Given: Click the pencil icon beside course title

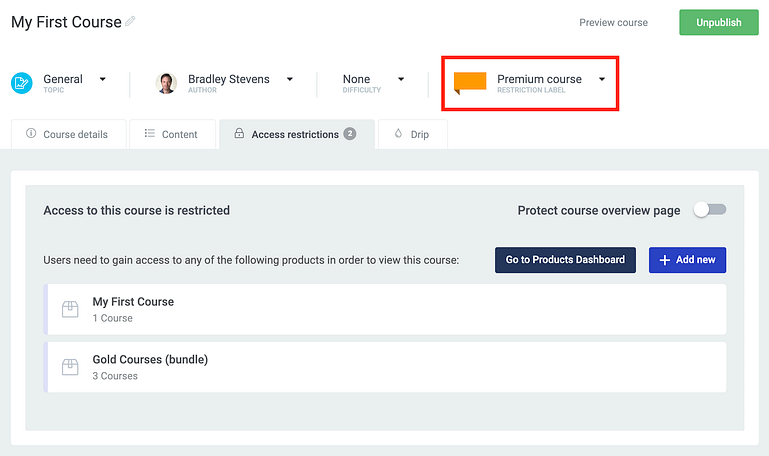Looking at the screenshot, I should click(130, 22).
